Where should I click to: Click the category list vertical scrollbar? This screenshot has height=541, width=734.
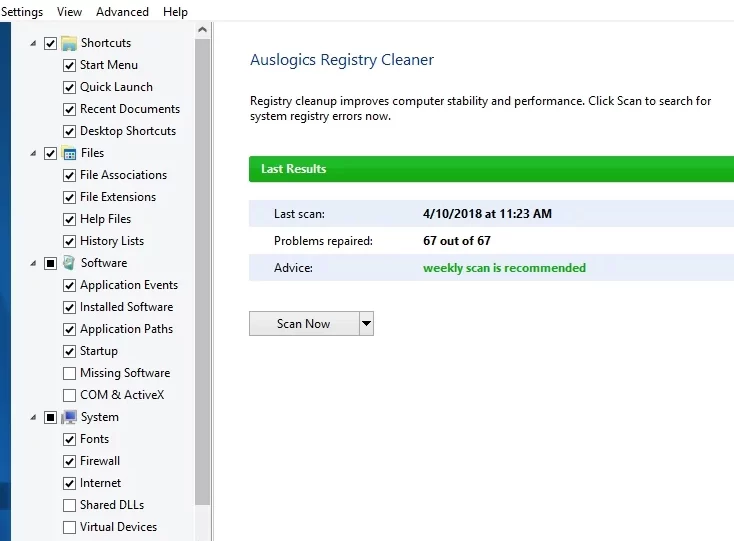point(203,270)
